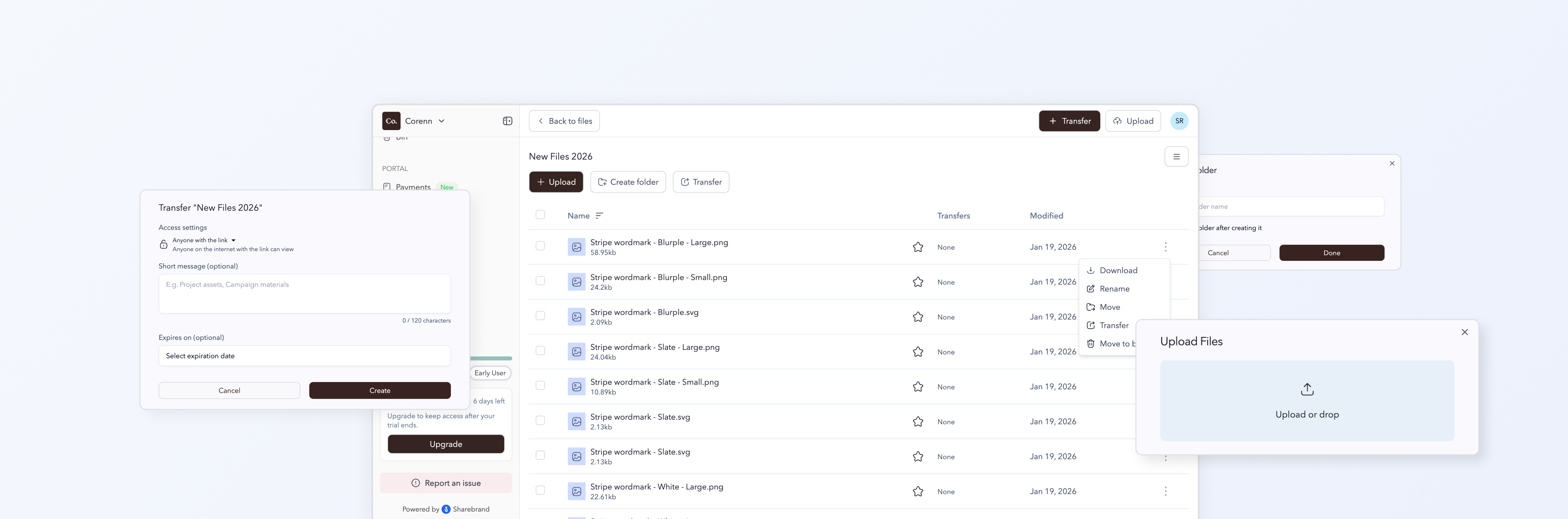Click the SR user avatar in the top bar
Image resolution: width=1568 pixels, height=519 pixels.
(x=1179, y=120)
